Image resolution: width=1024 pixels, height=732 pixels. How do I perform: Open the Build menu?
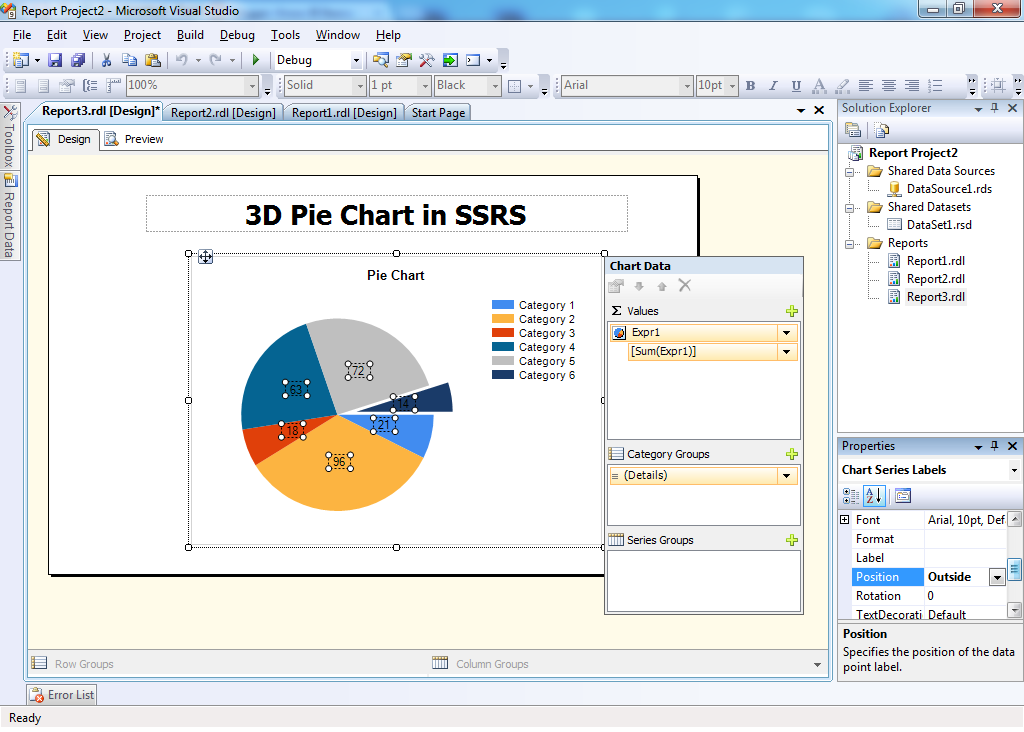coord(190,35)
